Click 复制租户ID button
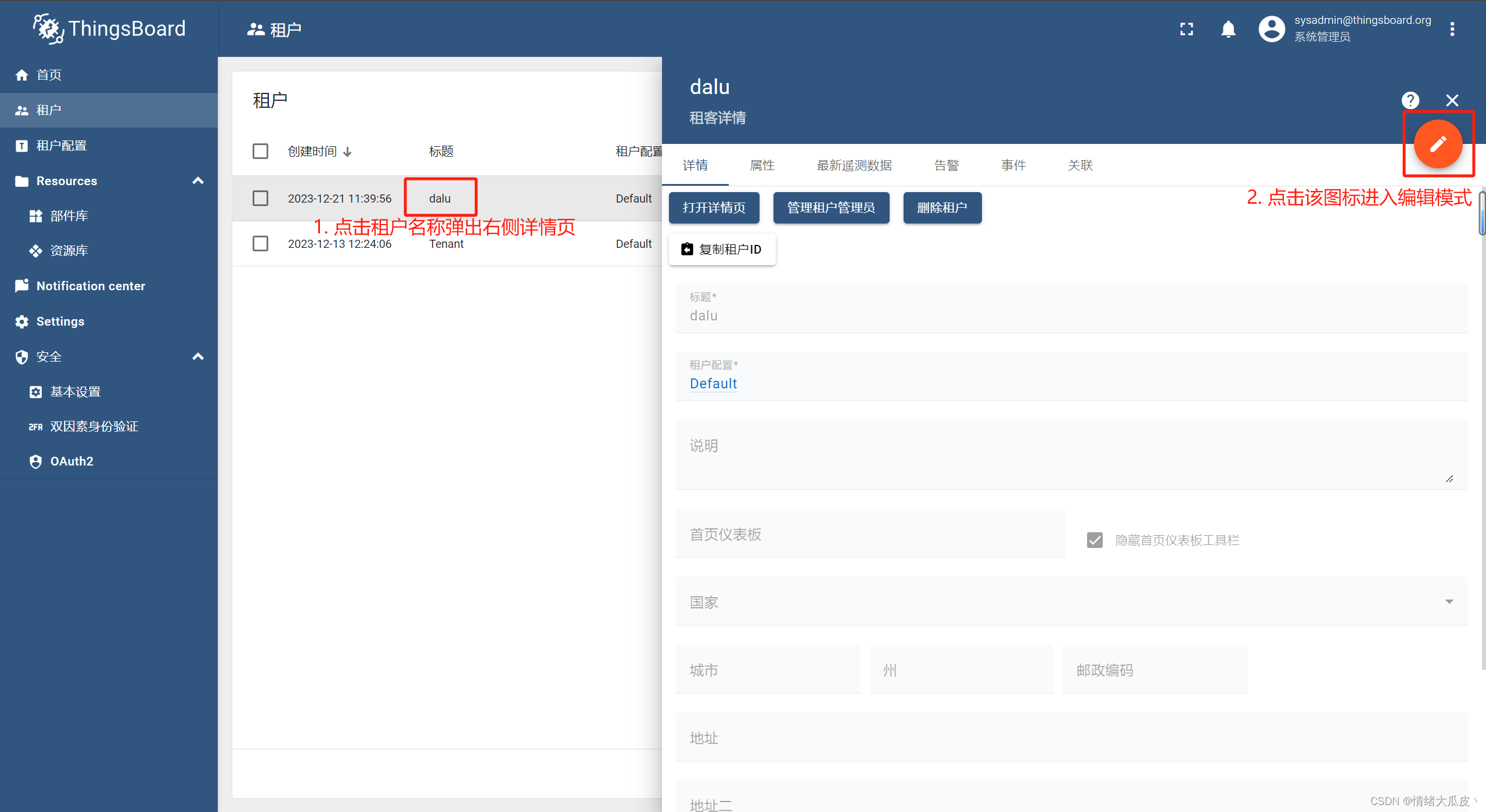 (722, 250)
